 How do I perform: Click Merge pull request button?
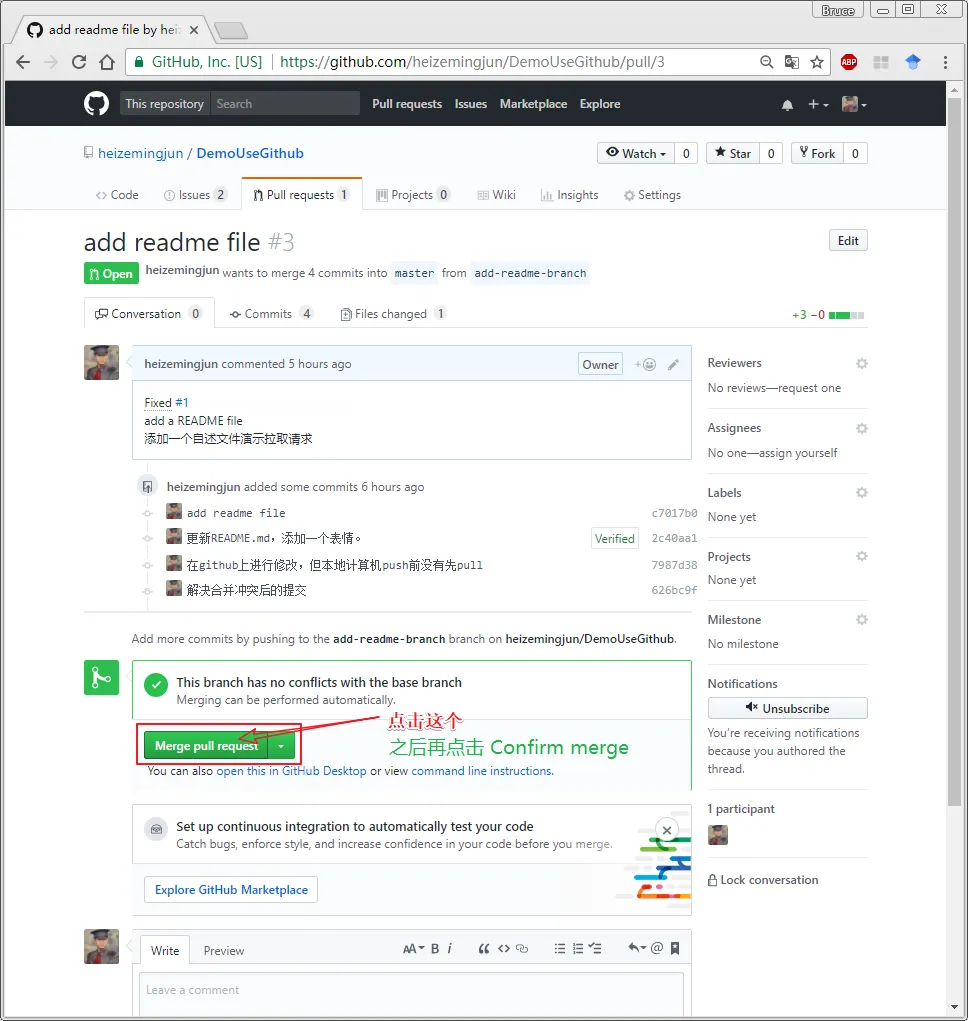206,746
